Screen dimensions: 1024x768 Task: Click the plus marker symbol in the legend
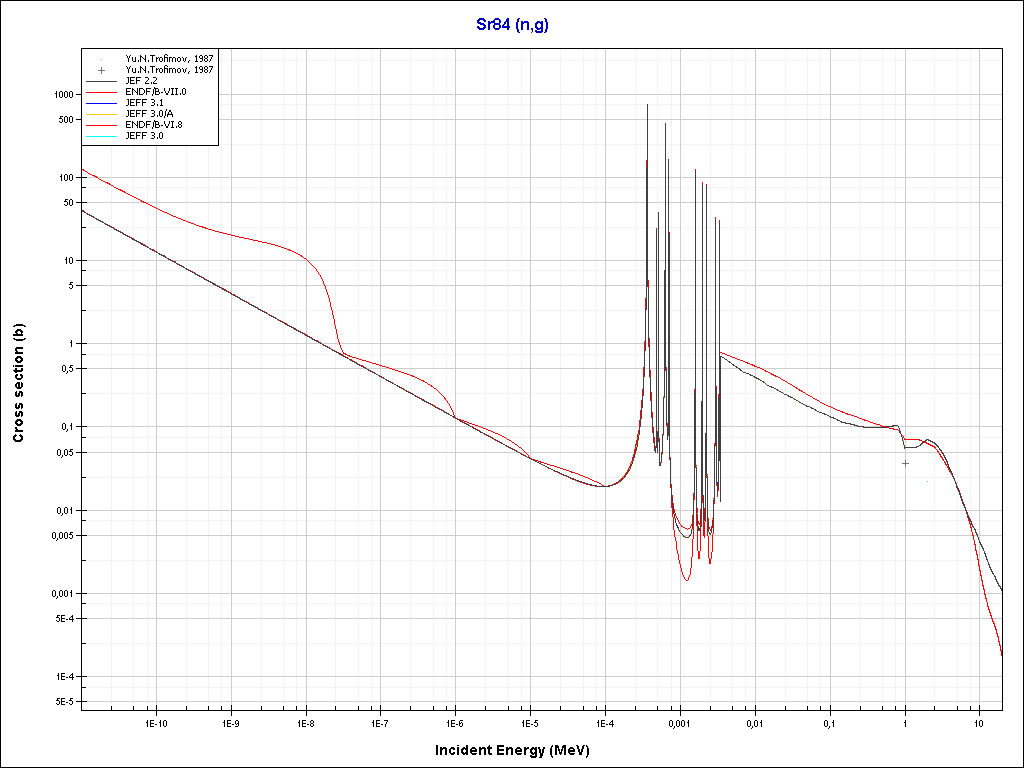101,70
